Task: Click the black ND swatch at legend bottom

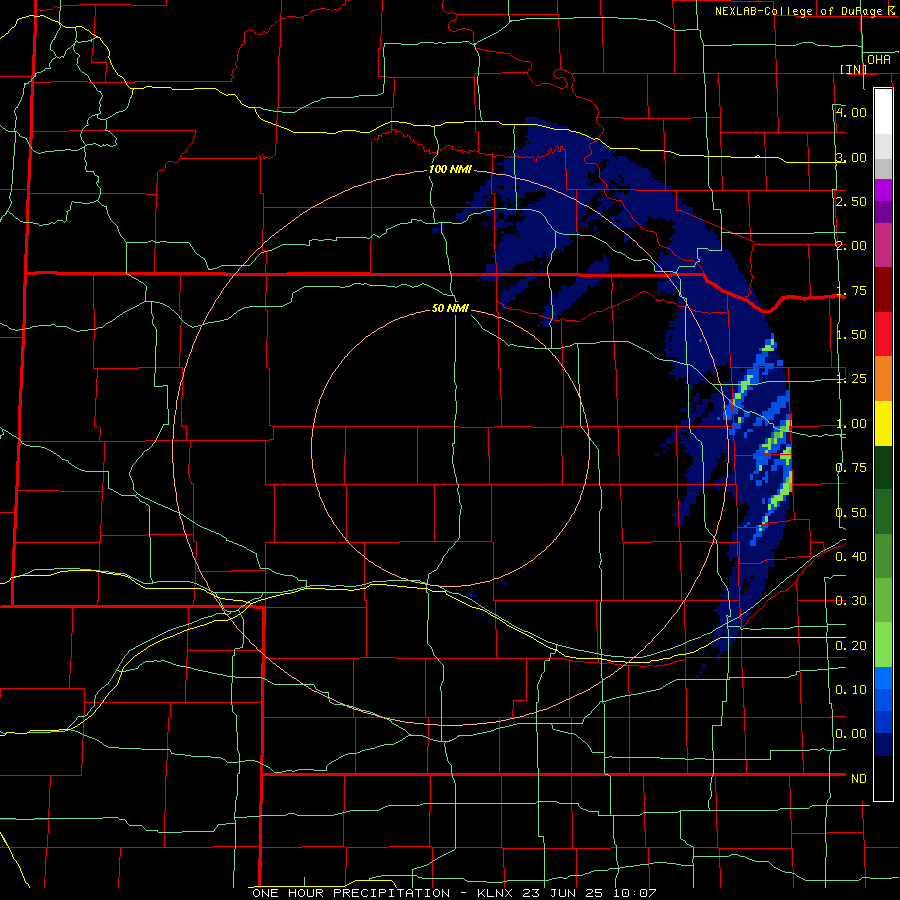Action: tap(883, 778)
